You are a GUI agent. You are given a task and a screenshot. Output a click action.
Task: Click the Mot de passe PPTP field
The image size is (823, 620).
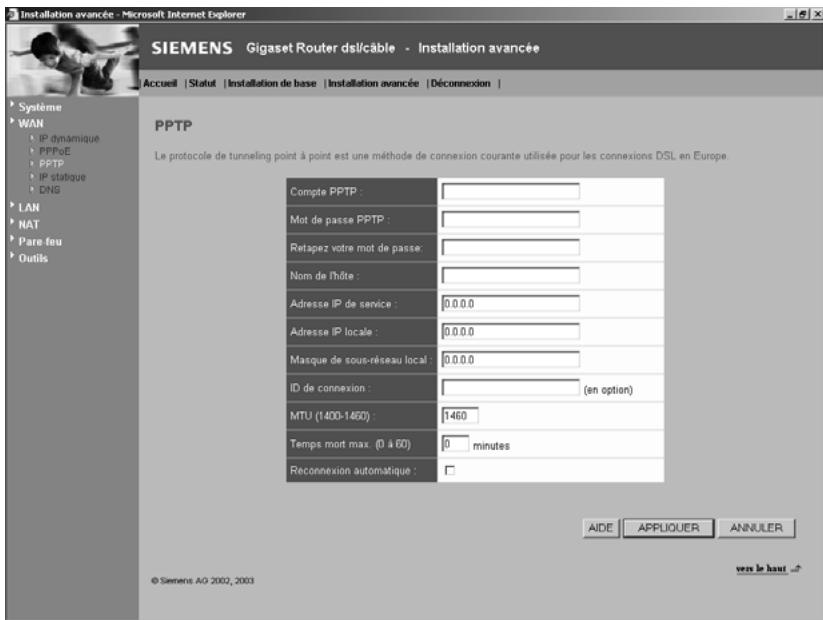511,219
